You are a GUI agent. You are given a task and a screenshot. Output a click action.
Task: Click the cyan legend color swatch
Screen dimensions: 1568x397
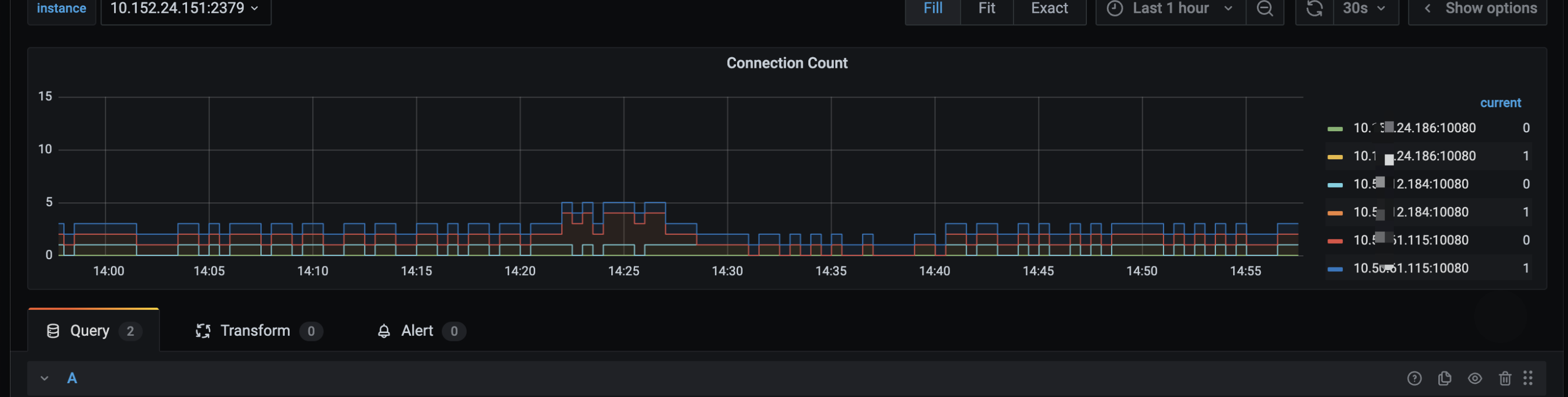[1335, 185]
